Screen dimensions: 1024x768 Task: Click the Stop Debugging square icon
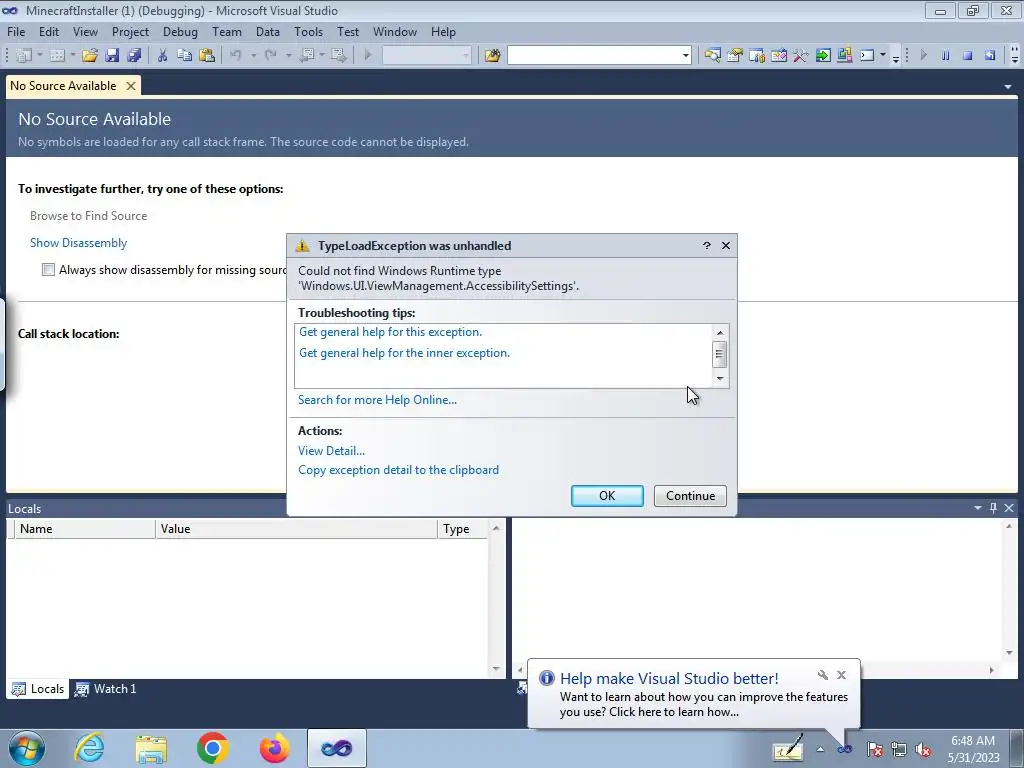tap(968, 56)
